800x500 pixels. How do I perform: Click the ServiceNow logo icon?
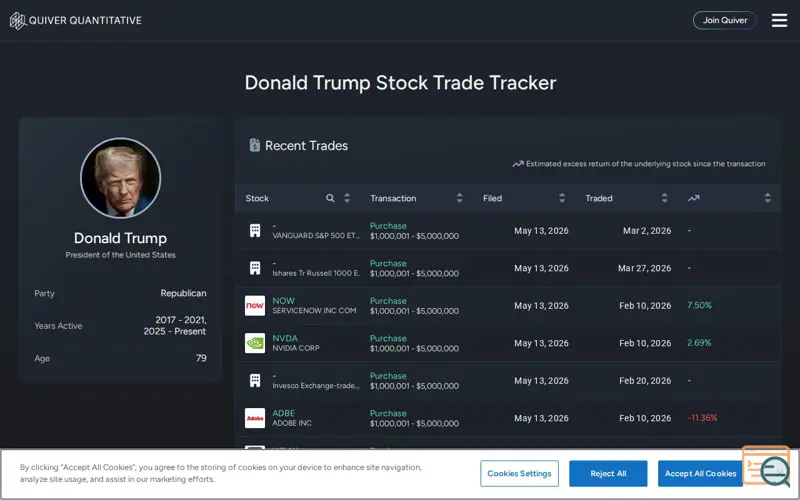click(255, 306)
